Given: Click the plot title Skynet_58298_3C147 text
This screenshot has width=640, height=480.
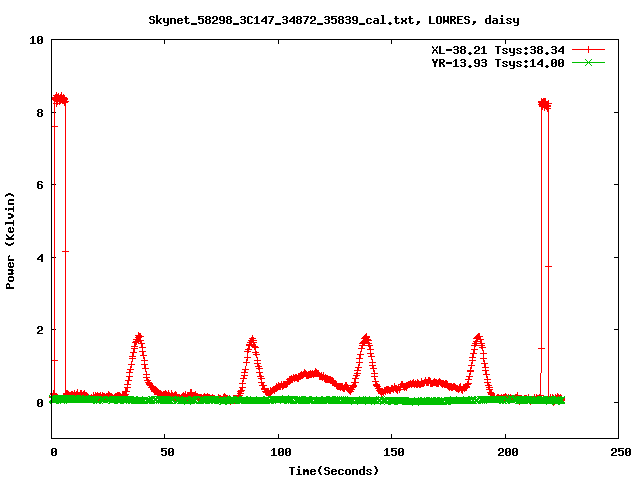Looking at the screenshot, I should point(333,20).
